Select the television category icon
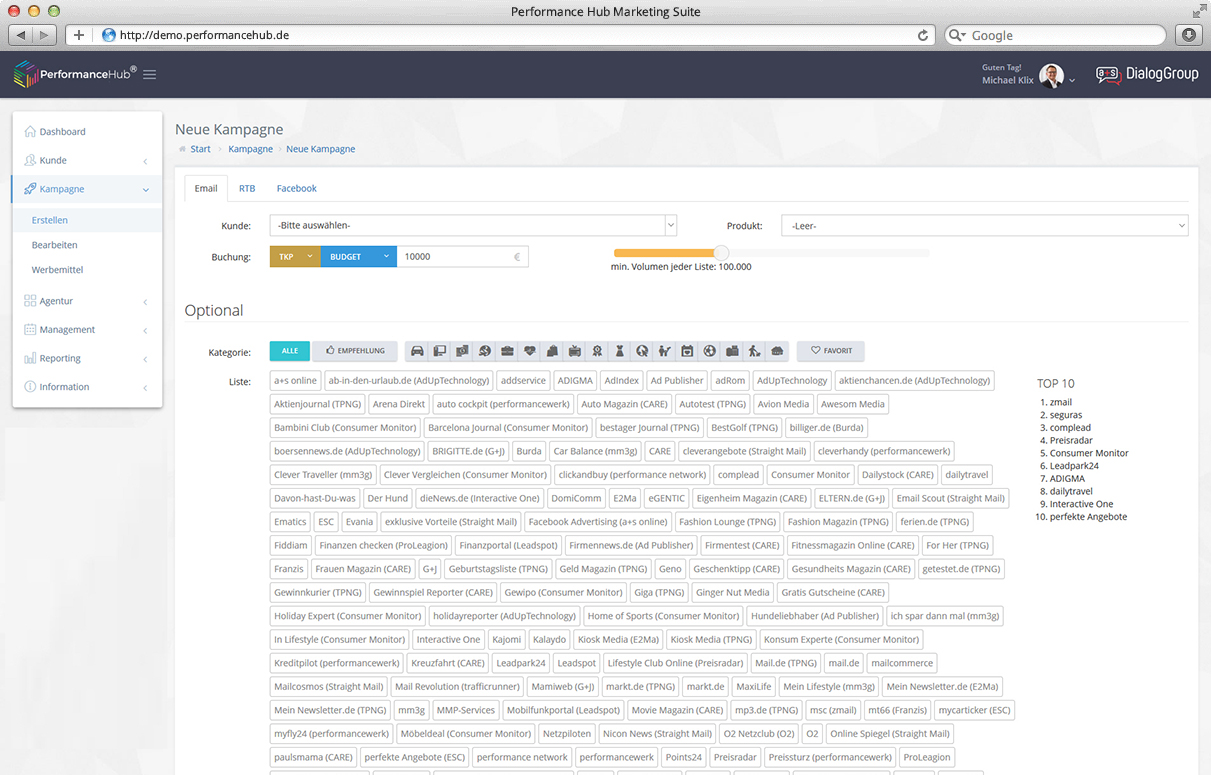 tap(574, 351)
